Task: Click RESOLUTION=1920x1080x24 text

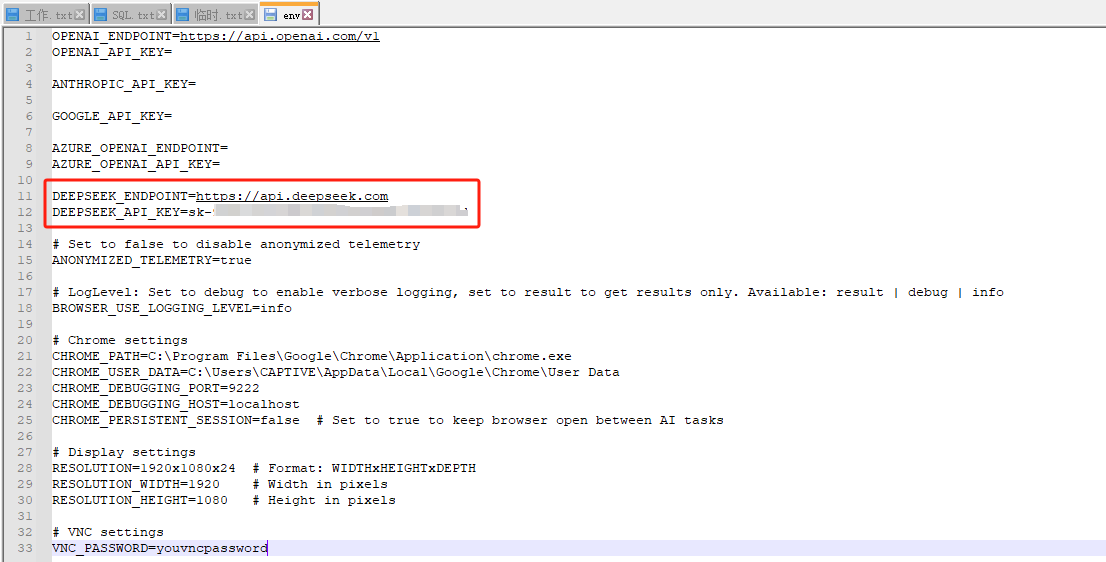Action: [x=144, y=468]
